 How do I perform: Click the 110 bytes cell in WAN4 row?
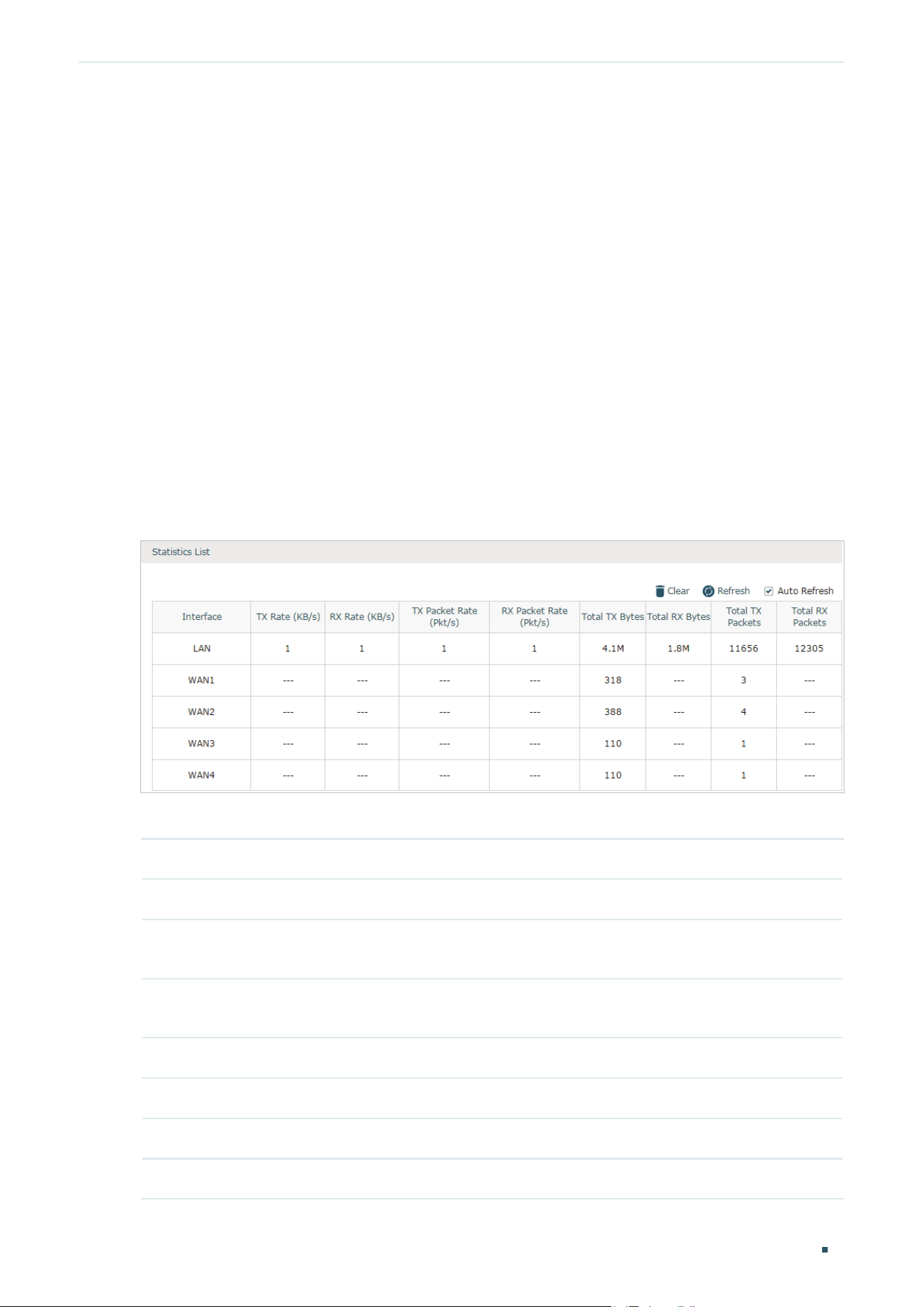click(613, 776)
